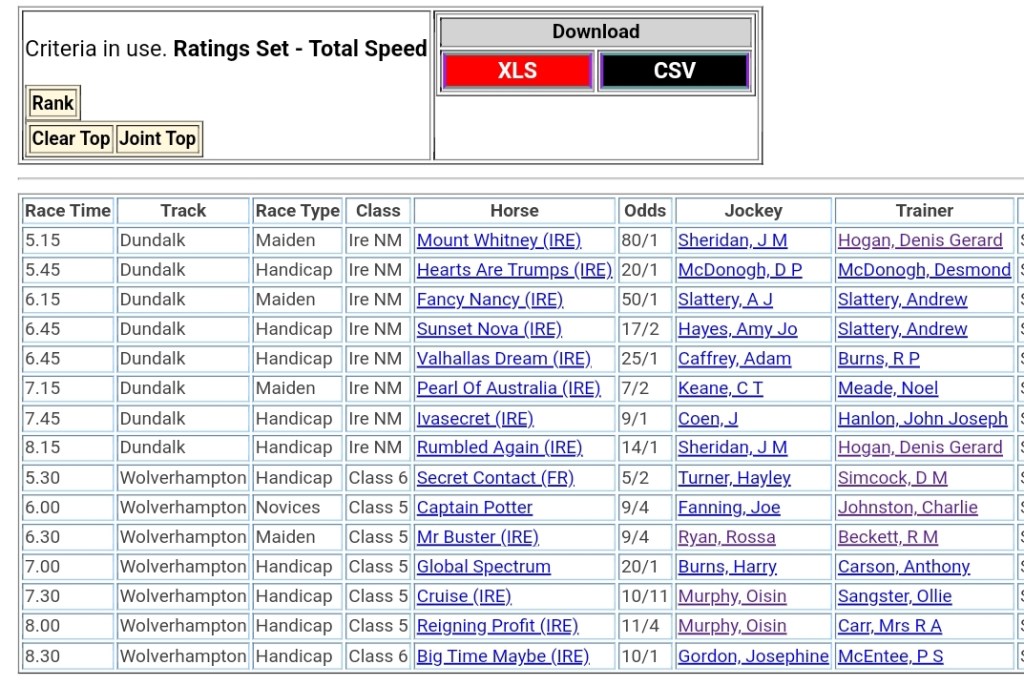Select the Global Spectrum horse link

tap(483, 567)
